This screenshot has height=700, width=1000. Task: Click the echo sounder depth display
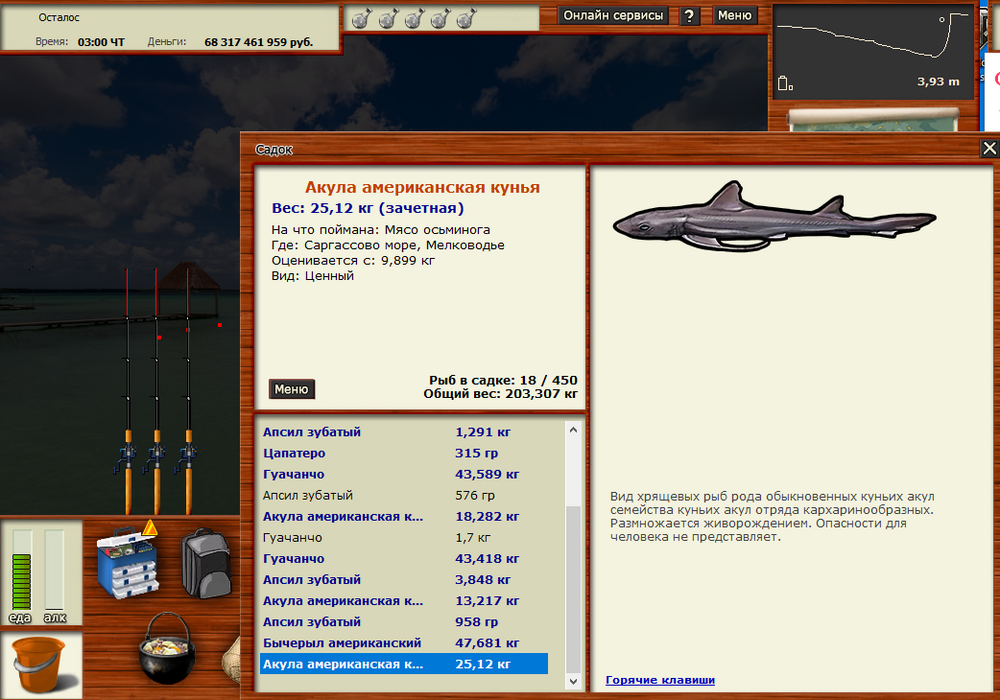pos(872,51)
